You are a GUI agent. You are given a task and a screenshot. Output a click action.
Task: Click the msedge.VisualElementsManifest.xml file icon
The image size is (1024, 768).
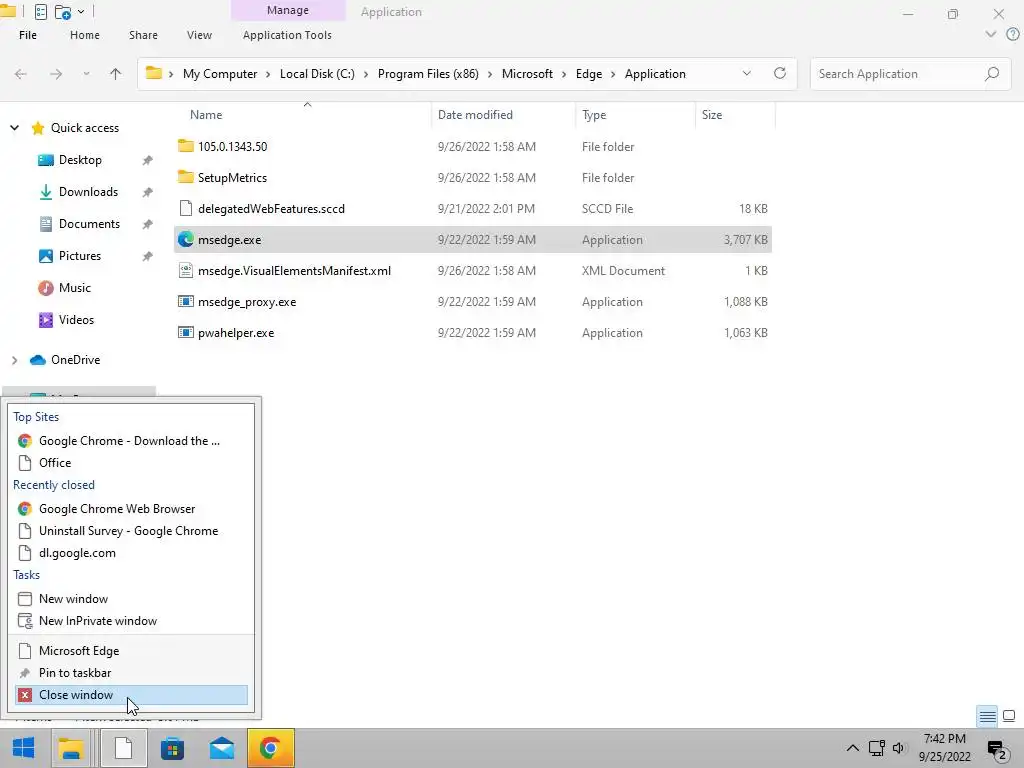tap(185, 270)
